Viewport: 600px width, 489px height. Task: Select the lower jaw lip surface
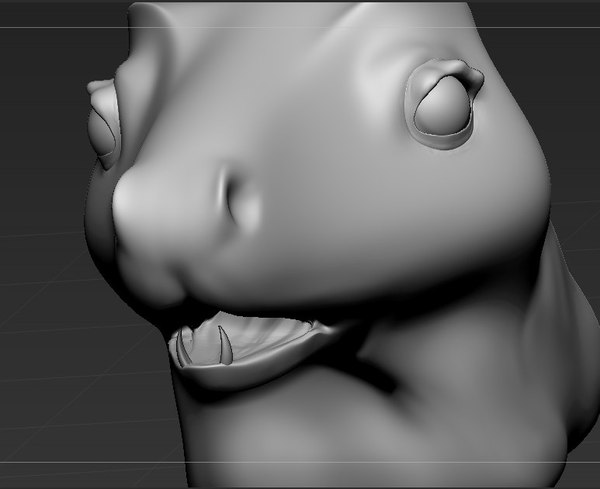250,370
